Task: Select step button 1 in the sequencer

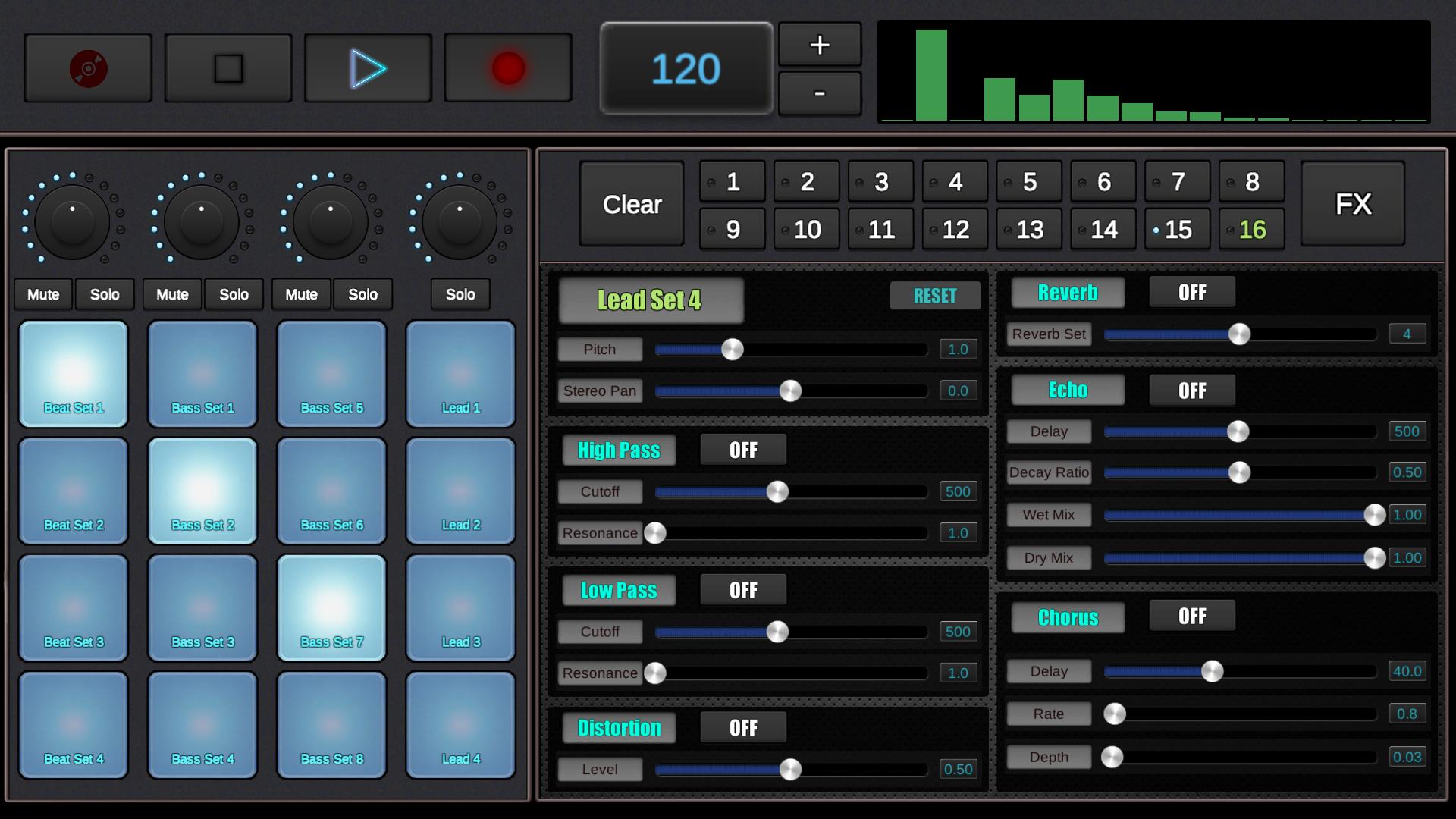Action: coord(733,181)
